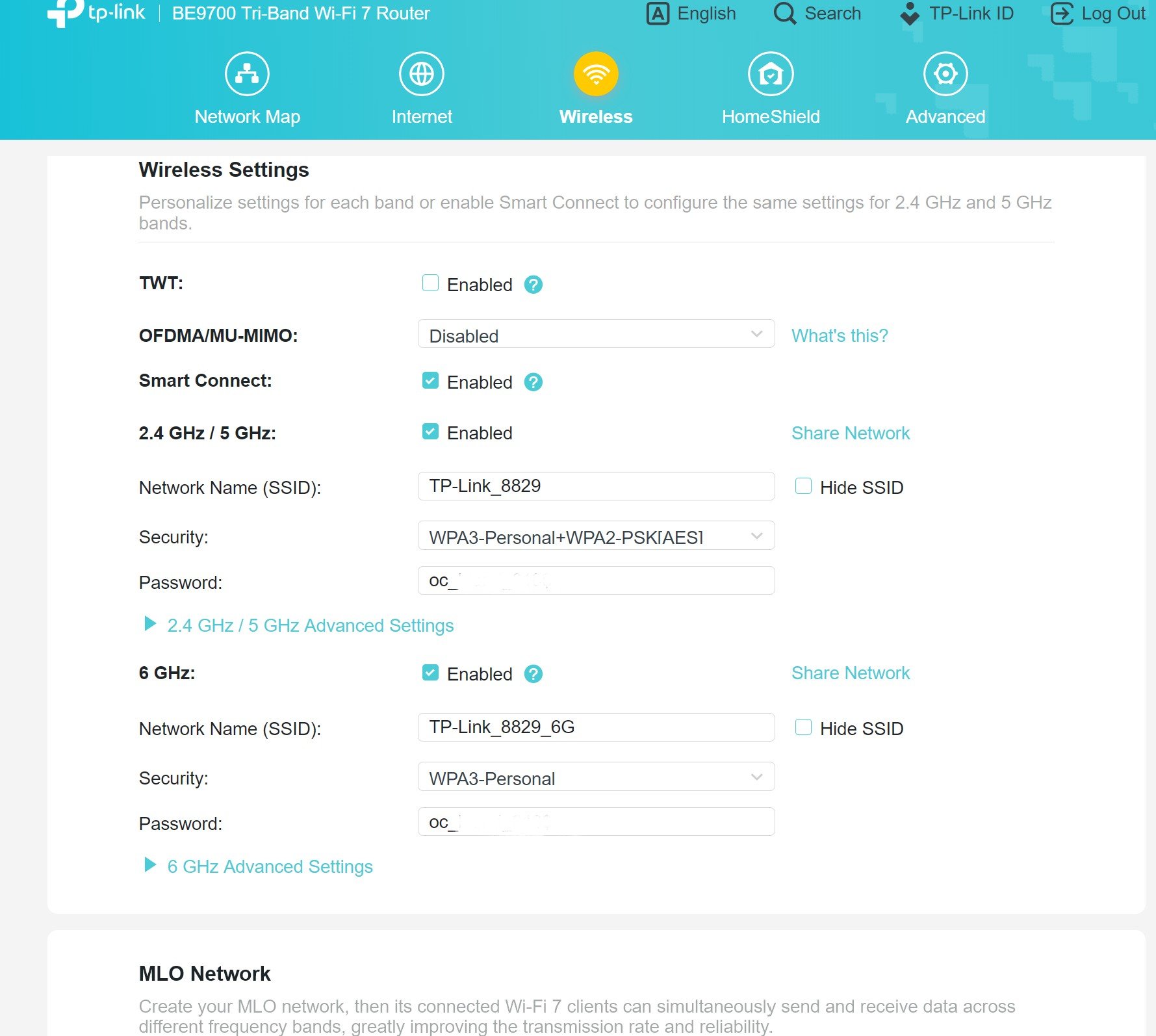Click the TWT help question mark icon
The width and height of the screenshot is (1156, 1036).
[533, 285]
